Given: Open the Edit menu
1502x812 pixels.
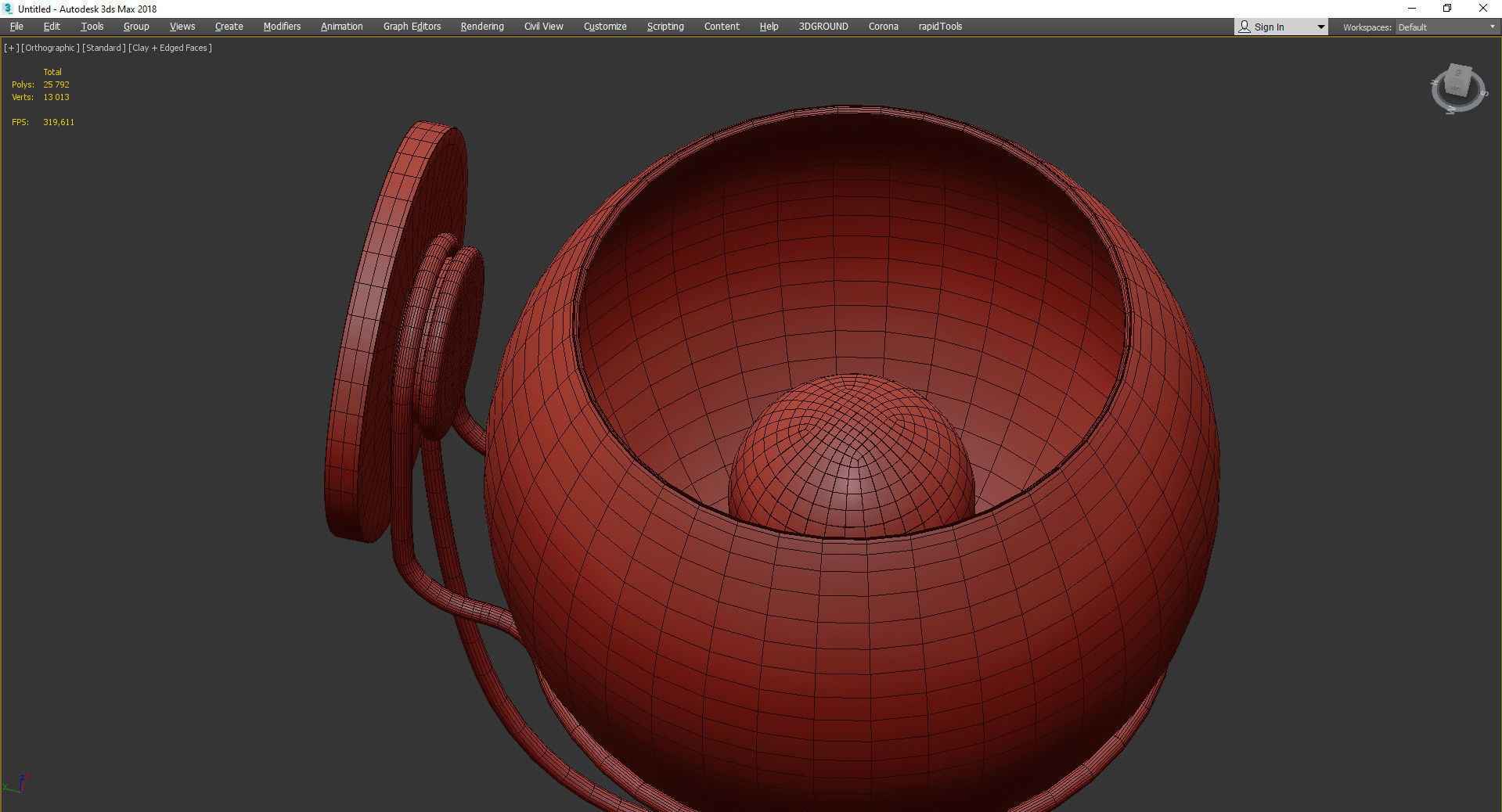Looking at the screenshot, I should coord(52,27).
